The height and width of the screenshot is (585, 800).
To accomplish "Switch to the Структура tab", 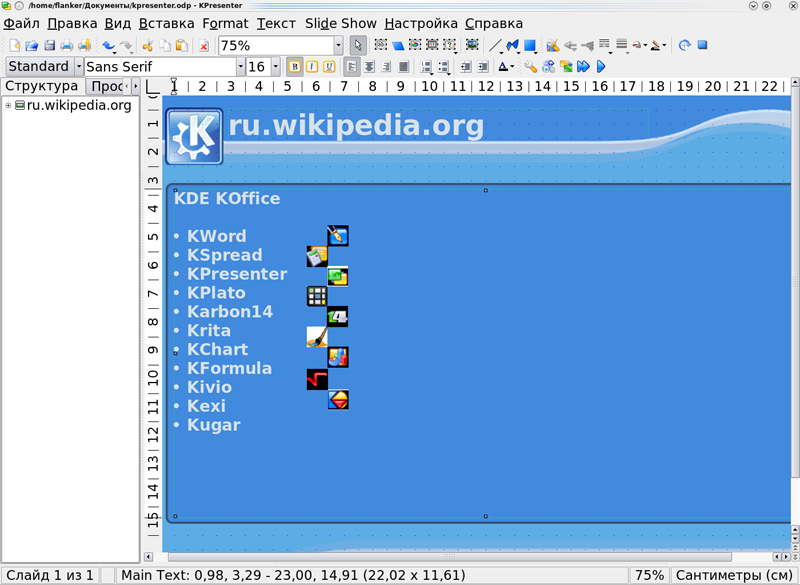I will [x=42, y=86].
